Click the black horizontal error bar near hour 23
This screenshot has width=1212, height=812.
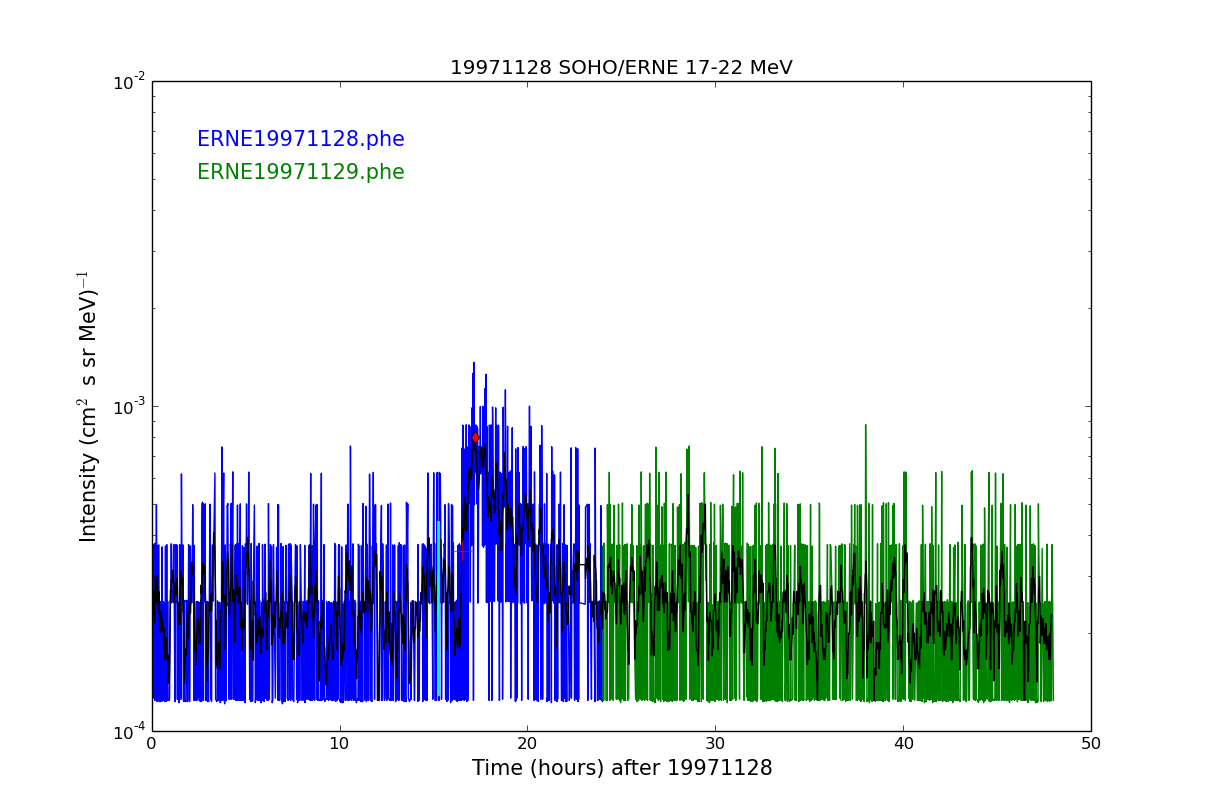coord(581,565)
